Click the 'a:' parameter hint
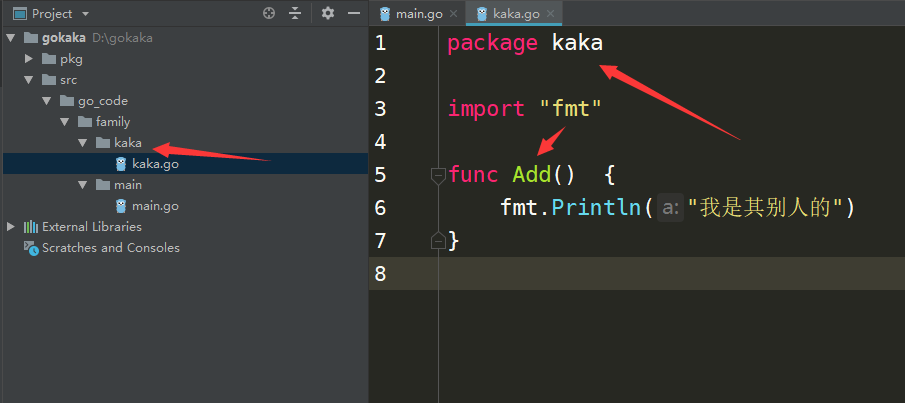This screenshot has width=905, height=403. (x=670, y=208)
